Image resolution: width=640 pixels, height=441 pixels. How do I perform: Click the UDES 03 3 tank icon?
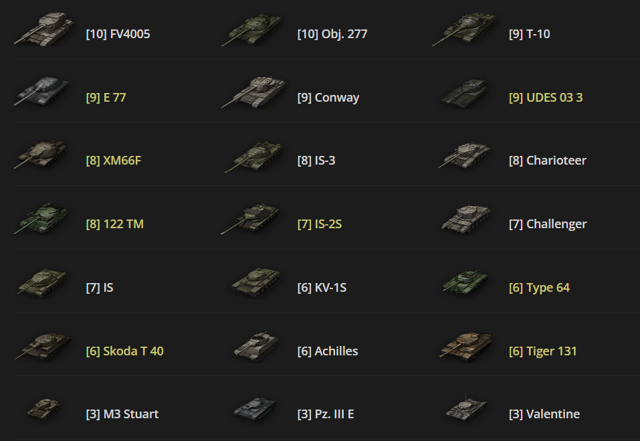[464, 94]
